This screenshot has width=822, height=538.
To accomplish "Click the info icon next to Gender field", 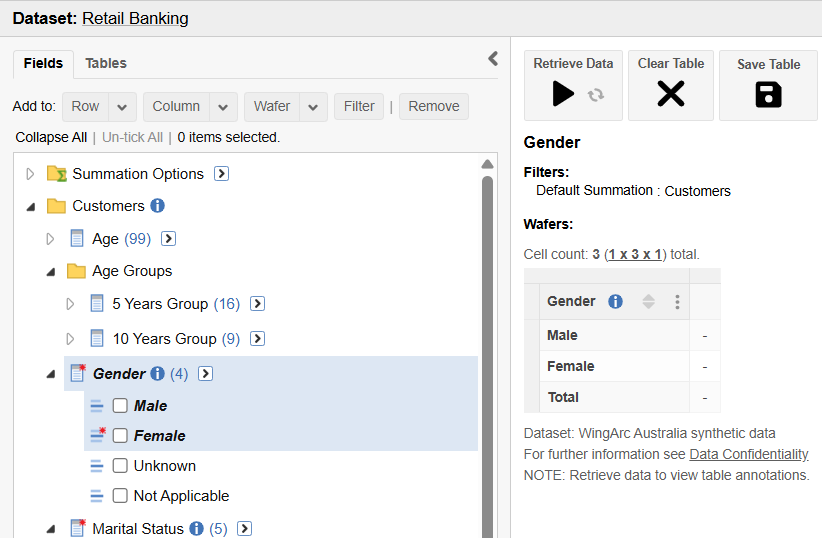I will (157, 374).
